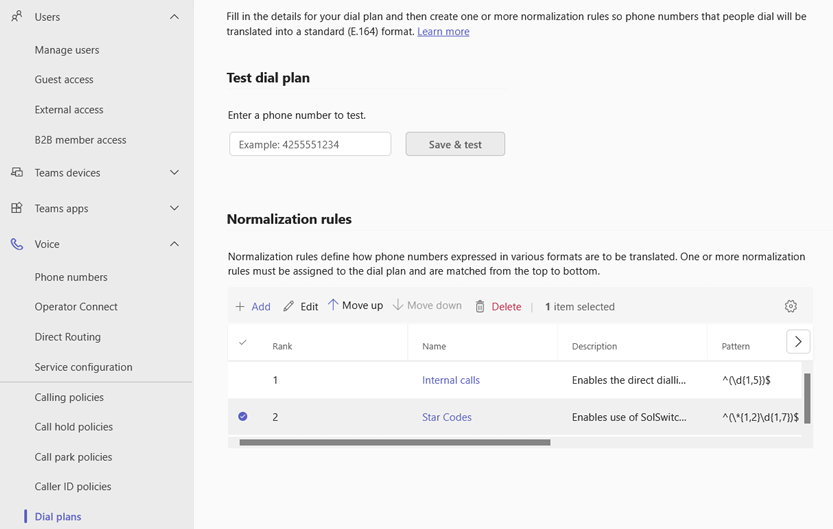This screenshot has height=529, width=833.
Task: Uncheck the Star Codes row selection circle
Action: pyautogui.click(x=243, y=416)
